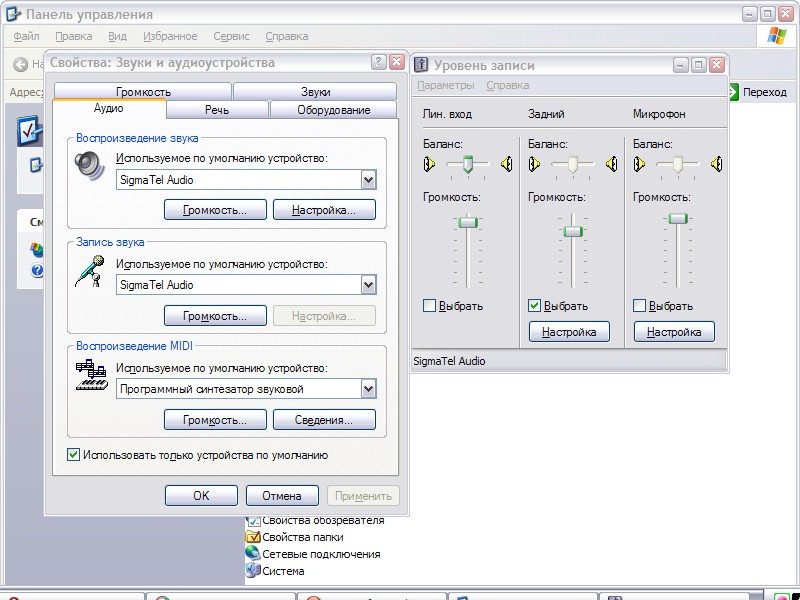Click the Настройка button under Микрофон
The width and height of the screenshot is (800, 600).
[x=674, y=332]
